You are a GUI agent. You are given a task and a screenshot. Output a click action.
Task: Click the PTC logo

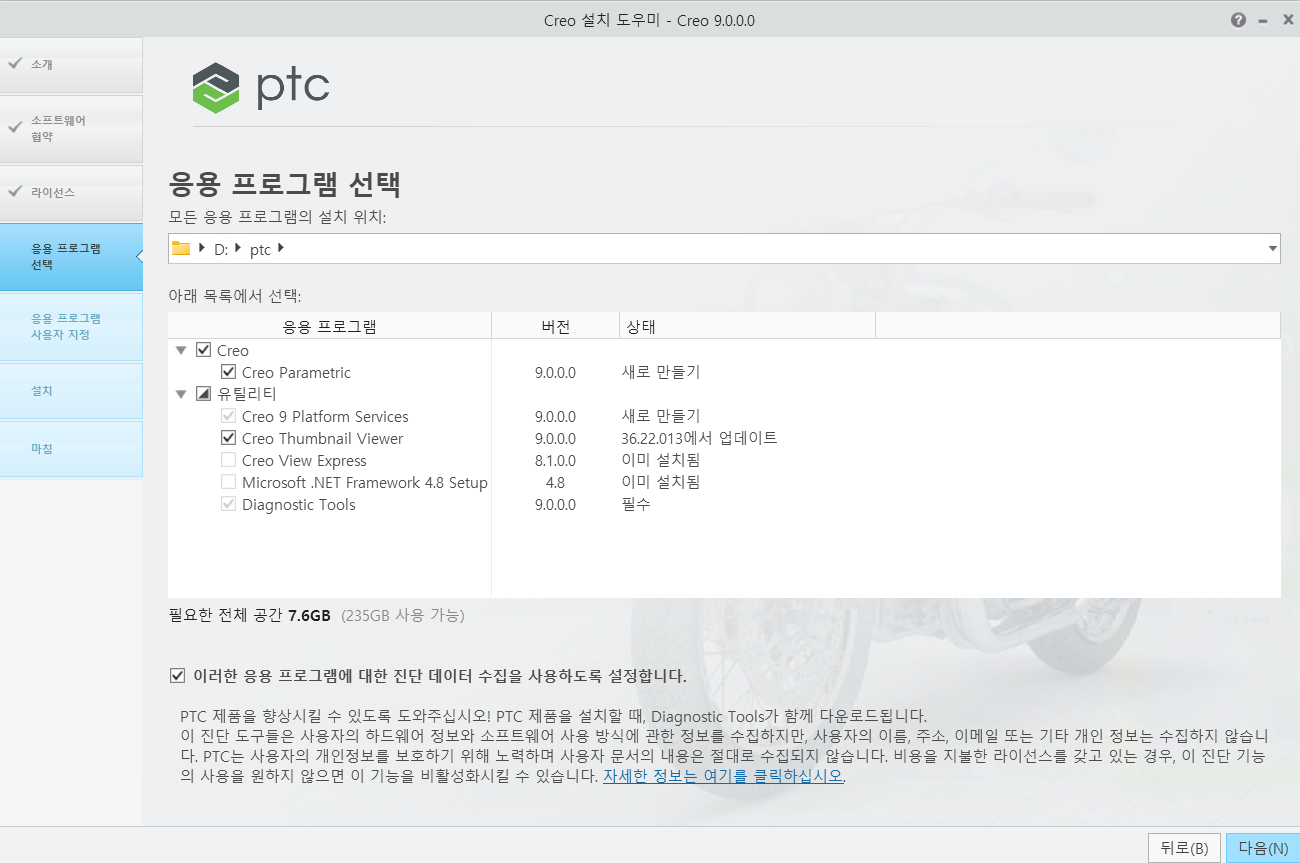click(261, 87)
